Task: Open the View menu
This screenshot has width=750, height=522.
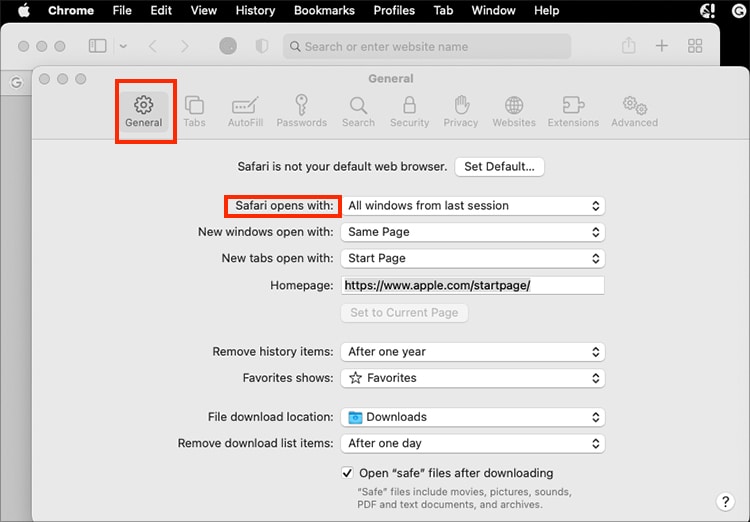Action: point(204,11)
